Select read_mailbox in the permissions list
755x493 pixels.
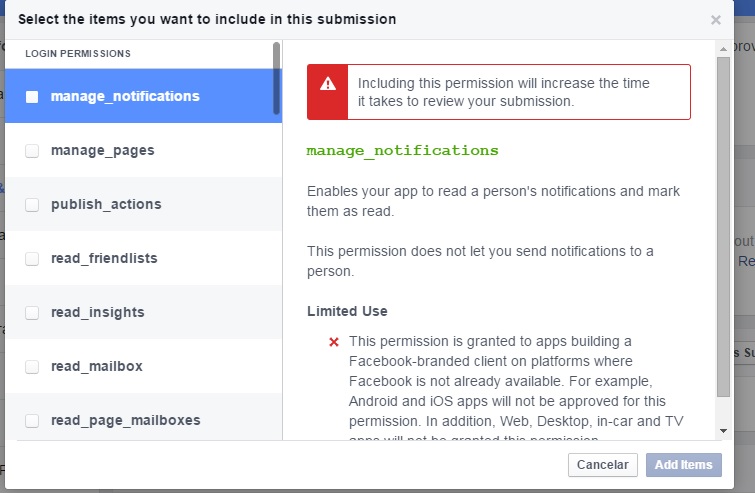[143, 366]
